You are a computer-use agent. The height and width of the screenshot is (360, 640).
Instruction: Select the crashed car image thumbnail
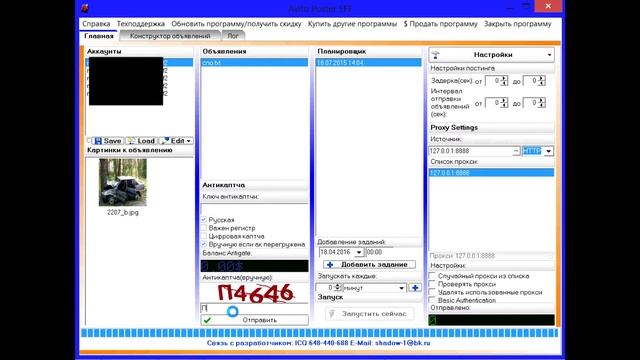pyautogui.click(x=123, y=182)
